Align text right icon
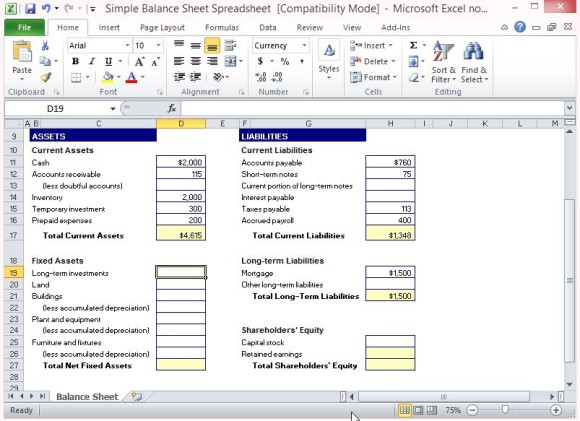Viewport: 580px width, 421px height. [x=212, y=61]
